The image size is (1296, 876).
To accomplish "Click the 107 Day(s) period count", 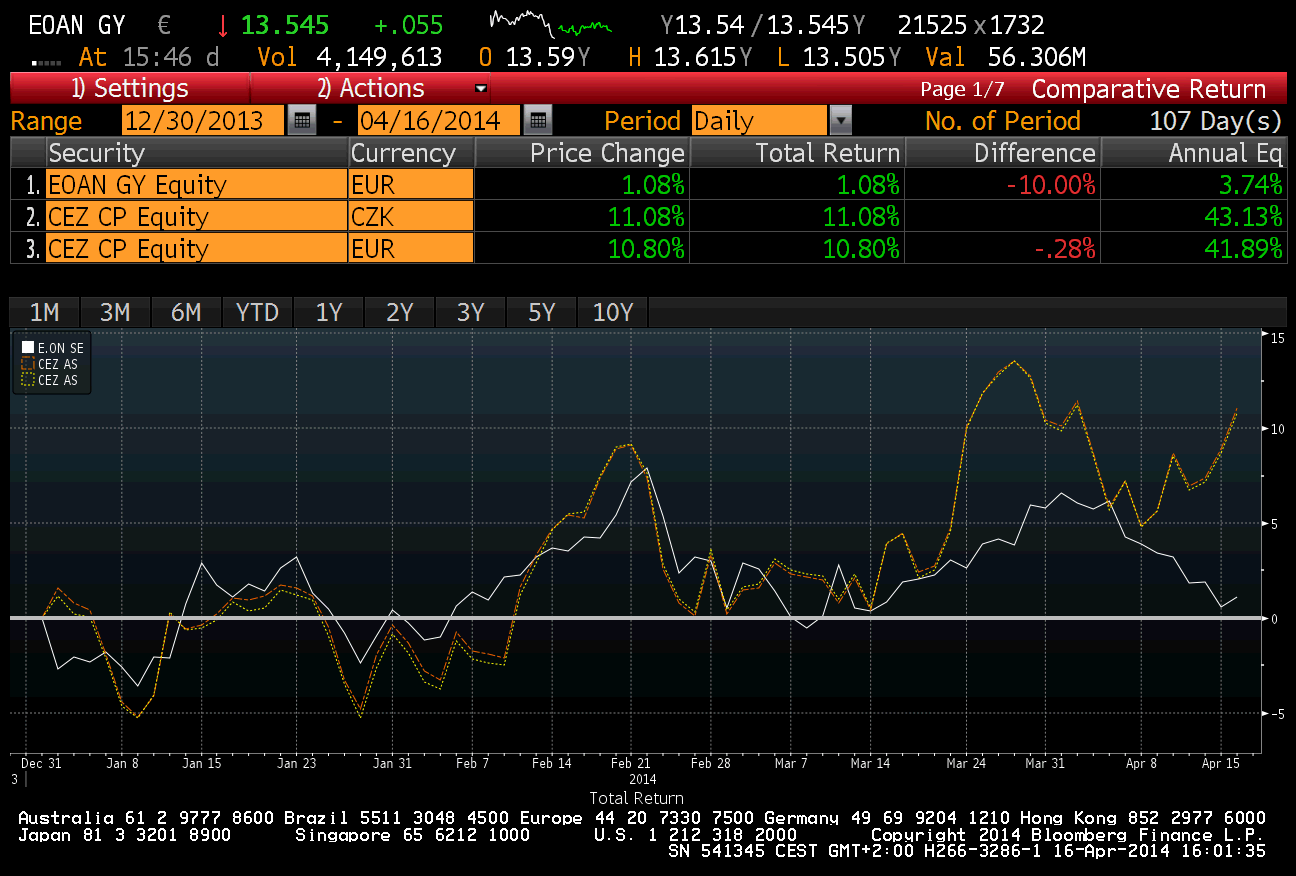I will click(1215, 121).
